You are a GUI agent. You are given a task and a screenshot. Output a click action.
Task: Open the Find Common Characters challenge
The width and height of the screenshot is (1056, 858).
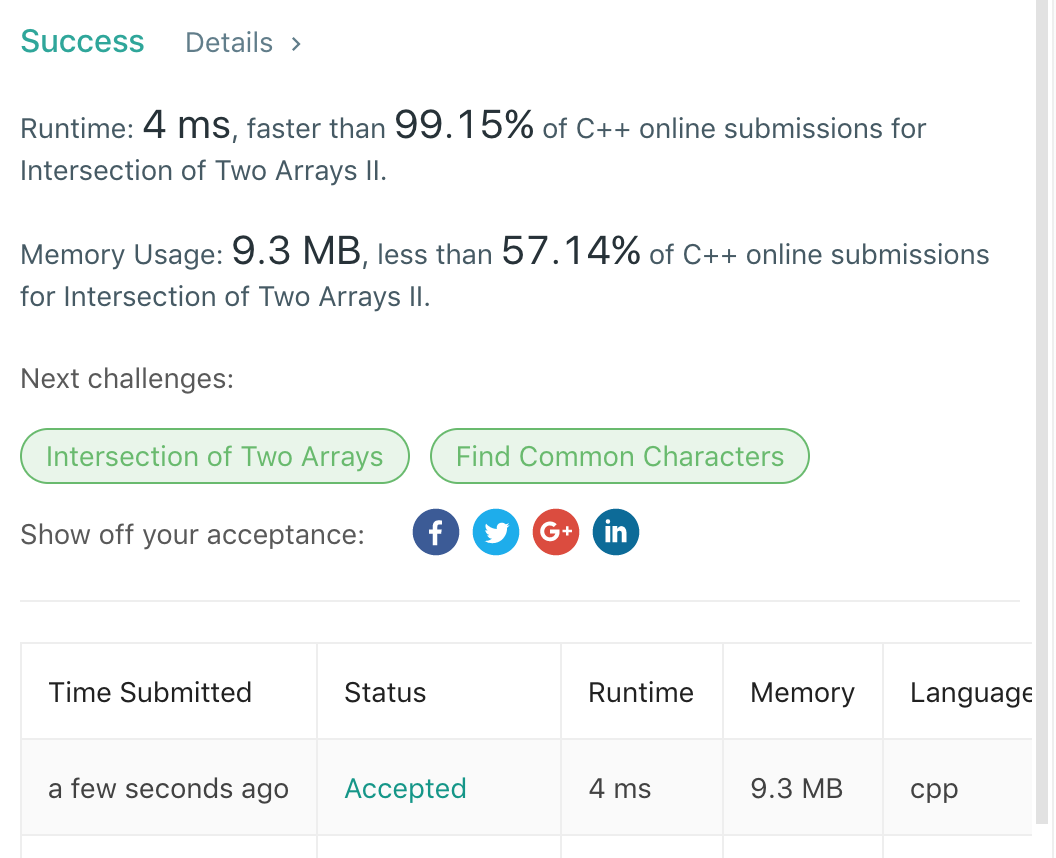619,456
